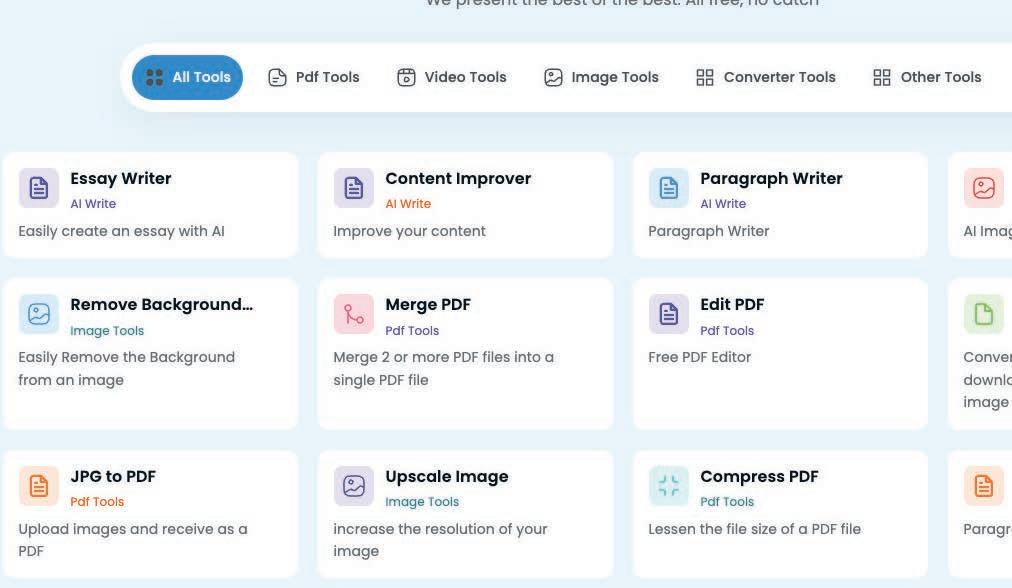Image resolution: width=1012 pixels, height=588 pixels.
Task: Open the Image Tools tab
Action: (602, 77)
